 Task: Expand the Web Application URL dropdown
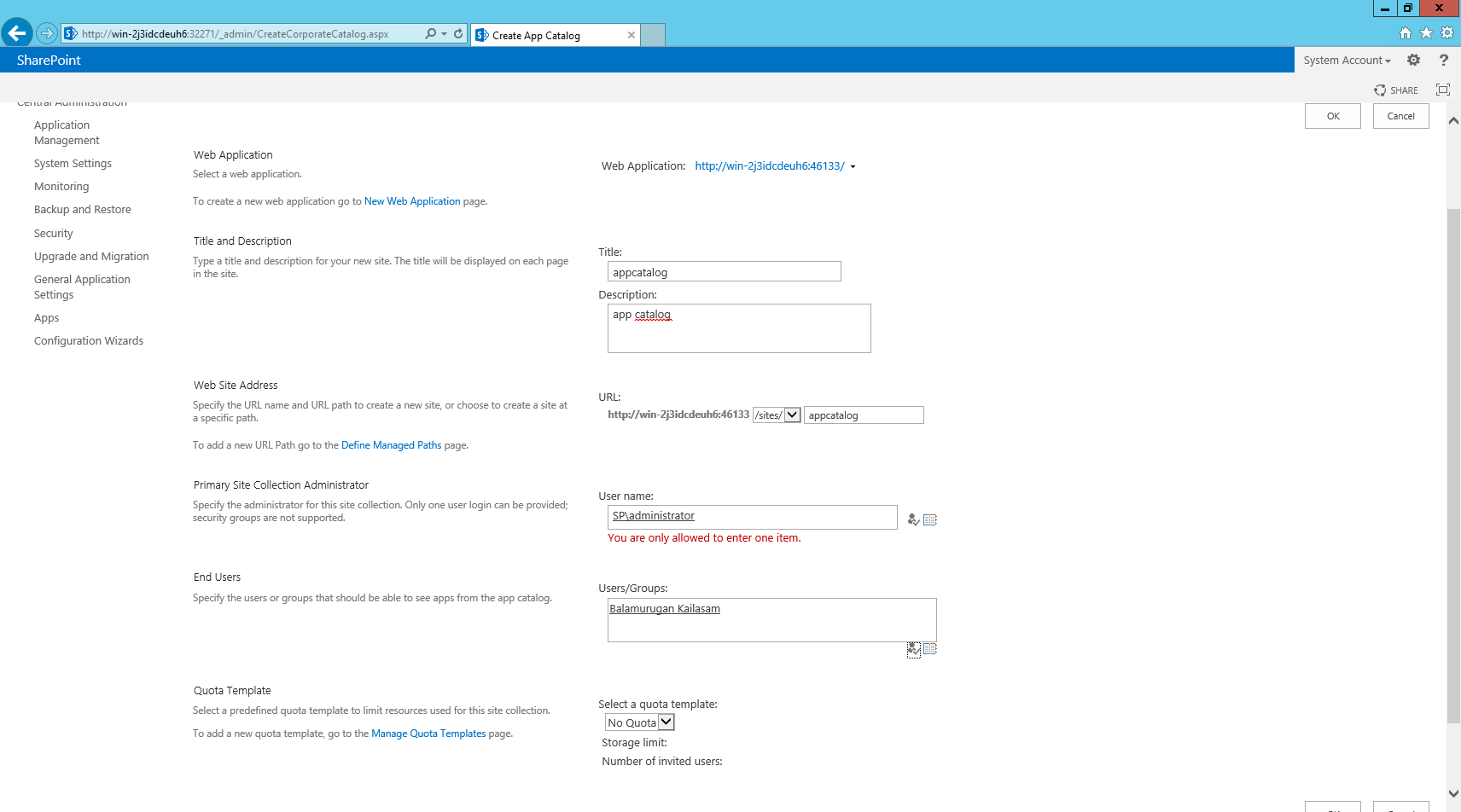(x=853, y=167)
